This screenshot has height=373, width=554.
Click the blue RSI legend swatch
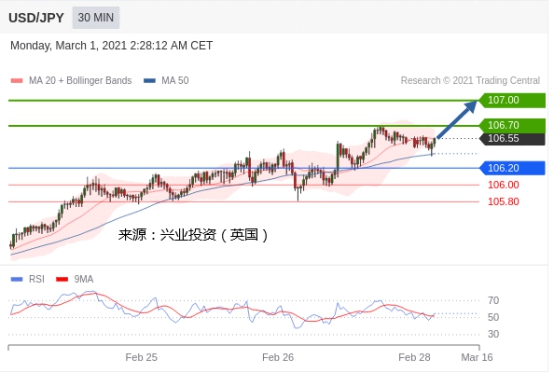click(17, 279)
